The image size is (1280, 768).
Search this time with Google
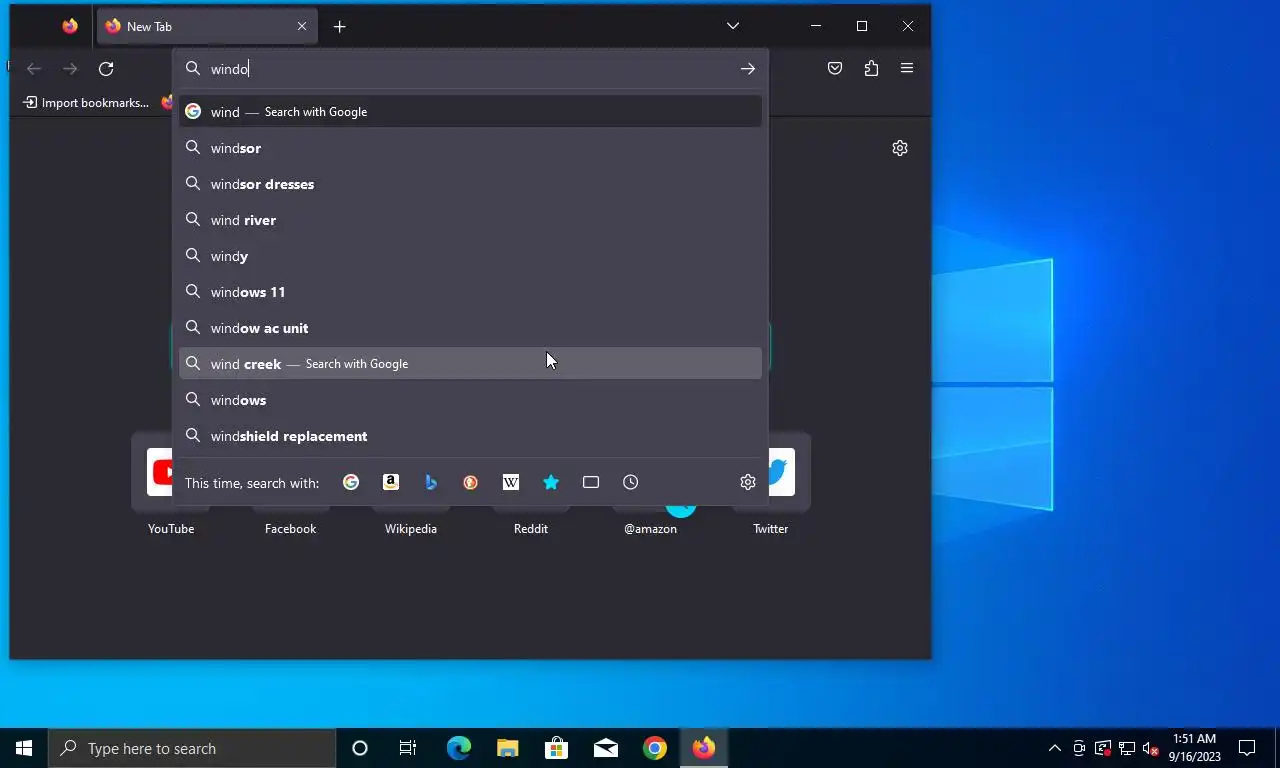pyautogui.click(x=351, y=482)
